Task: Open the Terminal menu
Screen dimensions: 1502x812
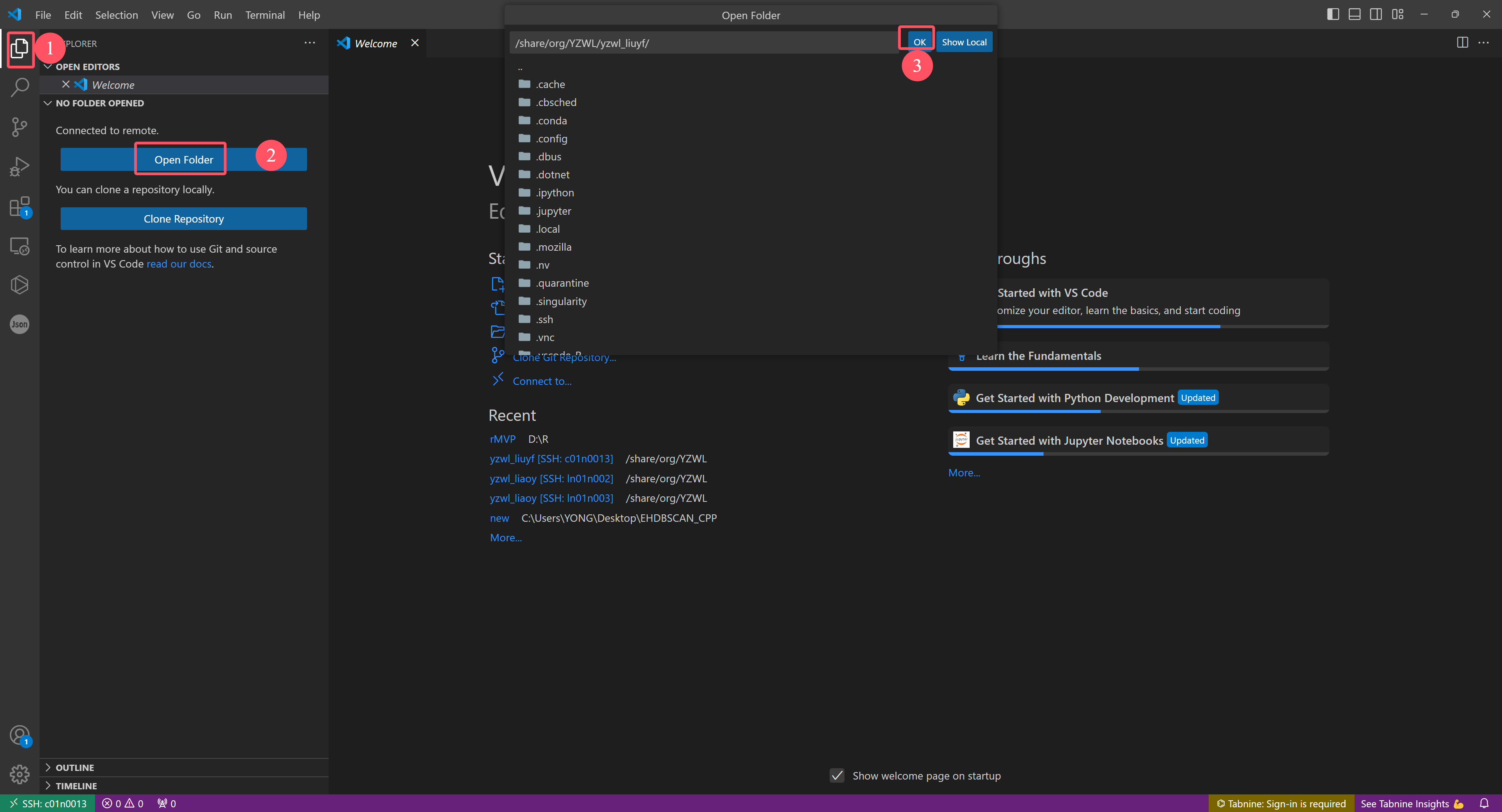Action: (x=265, y=15)
